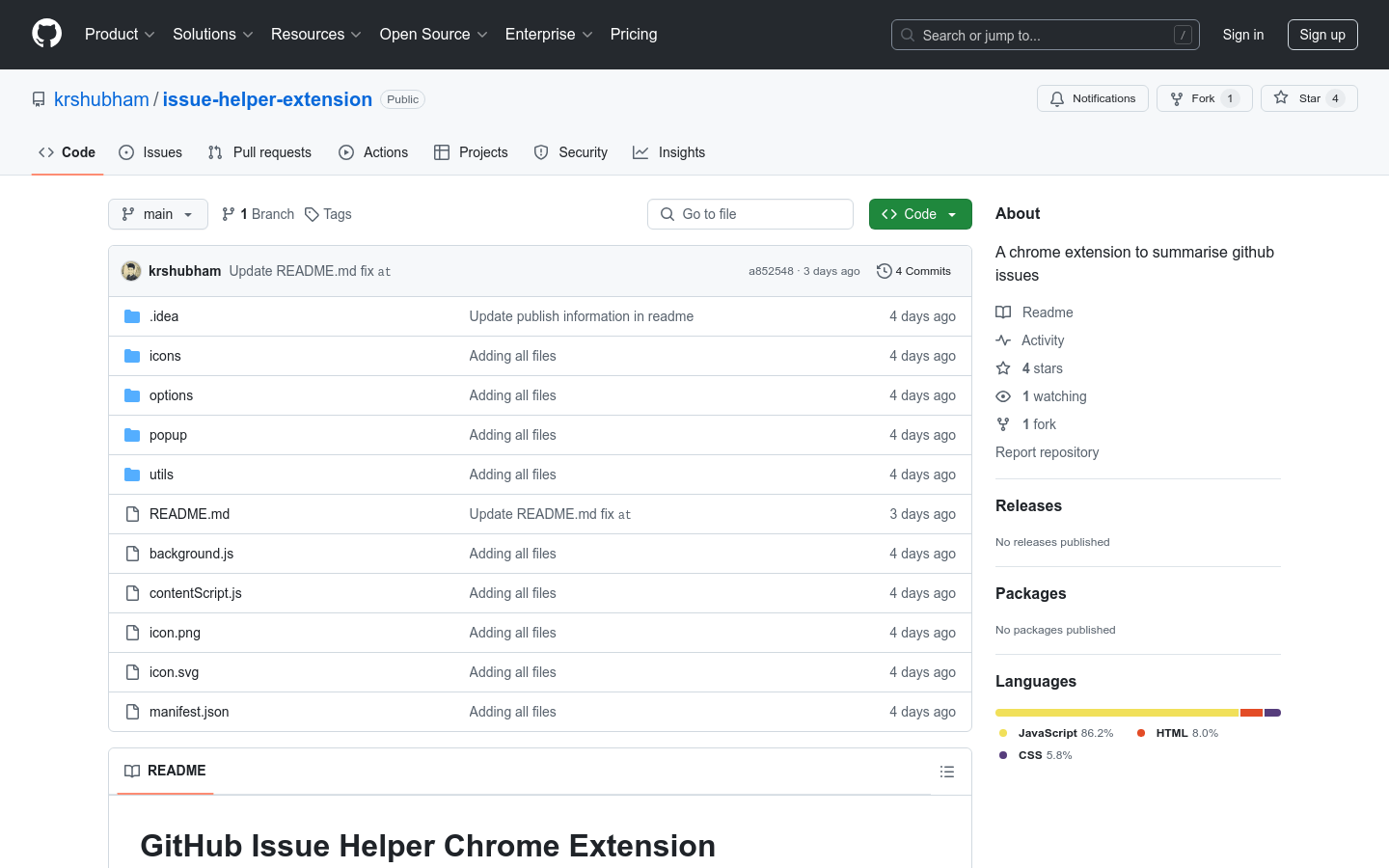Expand the Enterprise menu
Viewport: 1389px width, 868px height.
[x=549, y=35]
